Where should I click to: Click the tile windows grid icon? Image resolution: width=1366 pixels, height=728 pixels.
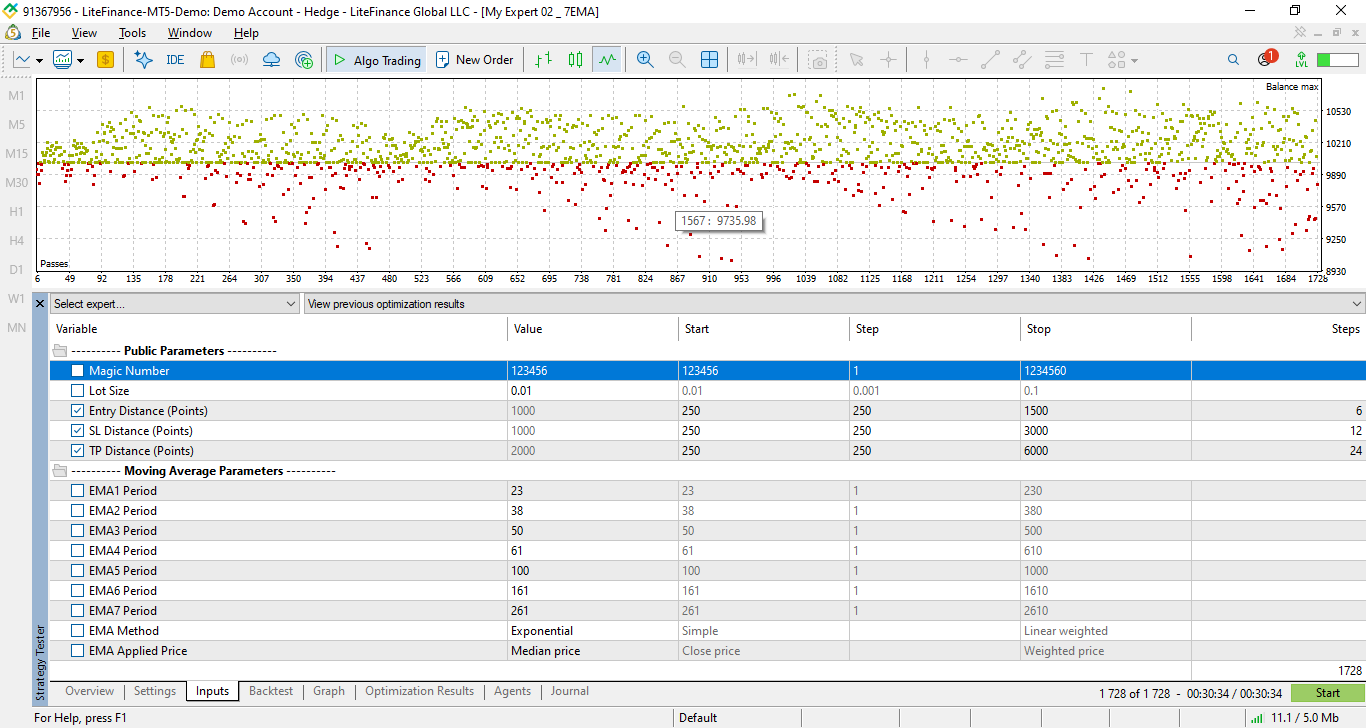(x=709, y=60)
